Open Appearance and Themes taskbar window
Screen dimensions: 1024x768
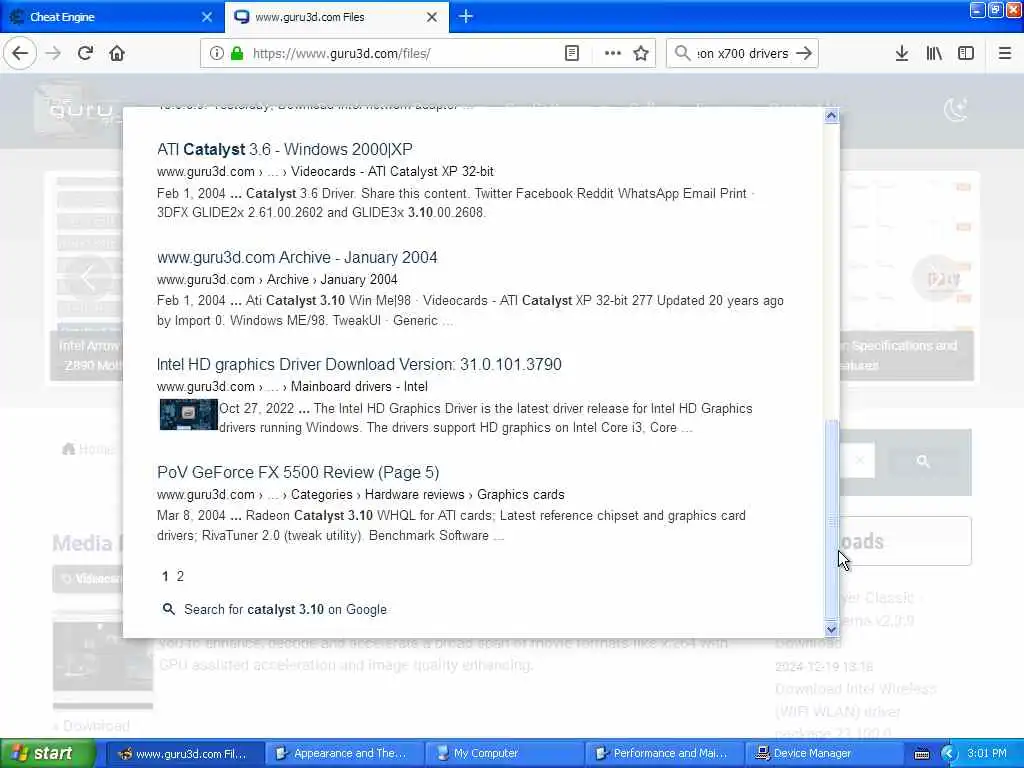click(x=344, y=754)
